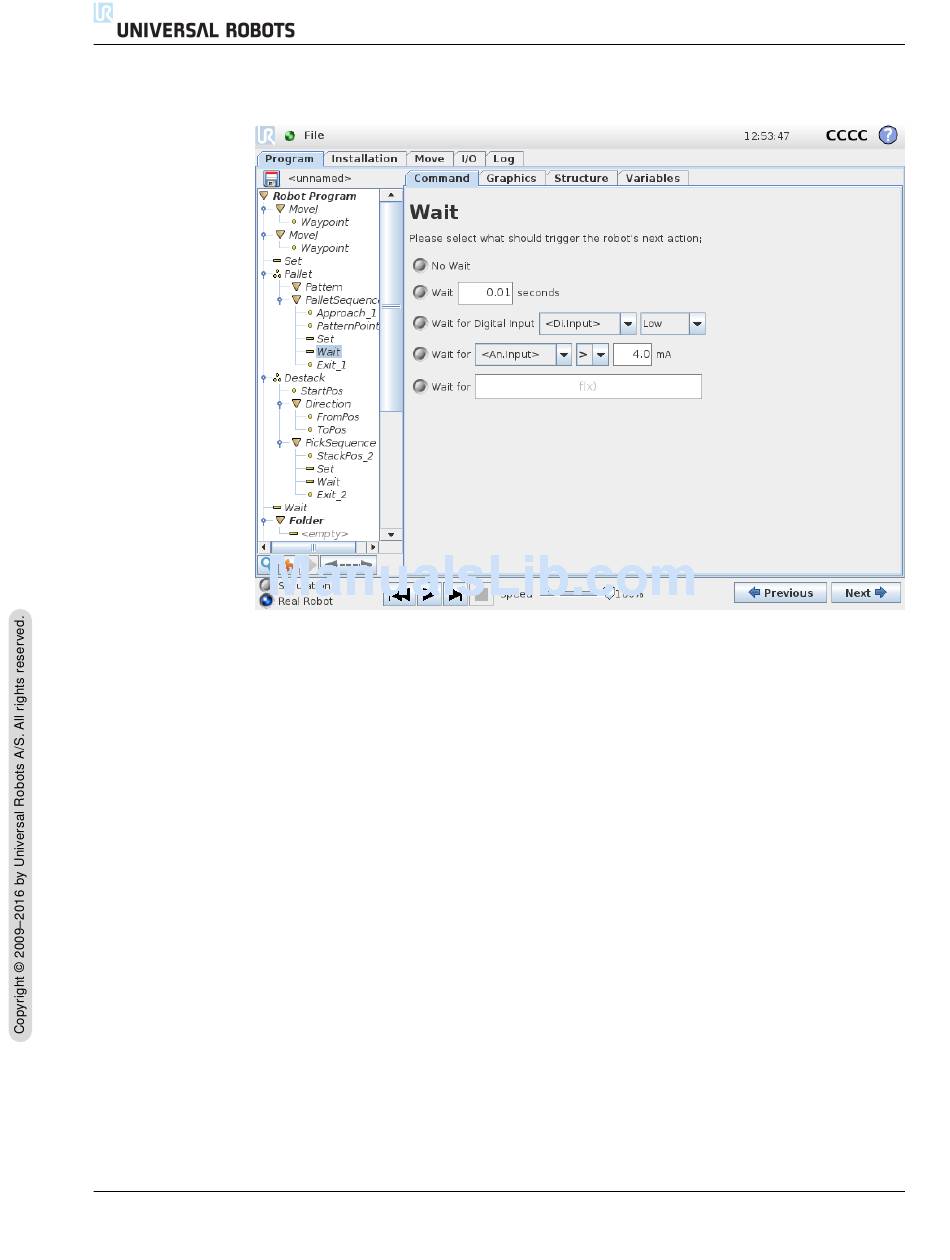Switch to the Graphics tab
The width and height of the screenshot is (950, 1260).
pyautogui.click(x=511, y=178)
